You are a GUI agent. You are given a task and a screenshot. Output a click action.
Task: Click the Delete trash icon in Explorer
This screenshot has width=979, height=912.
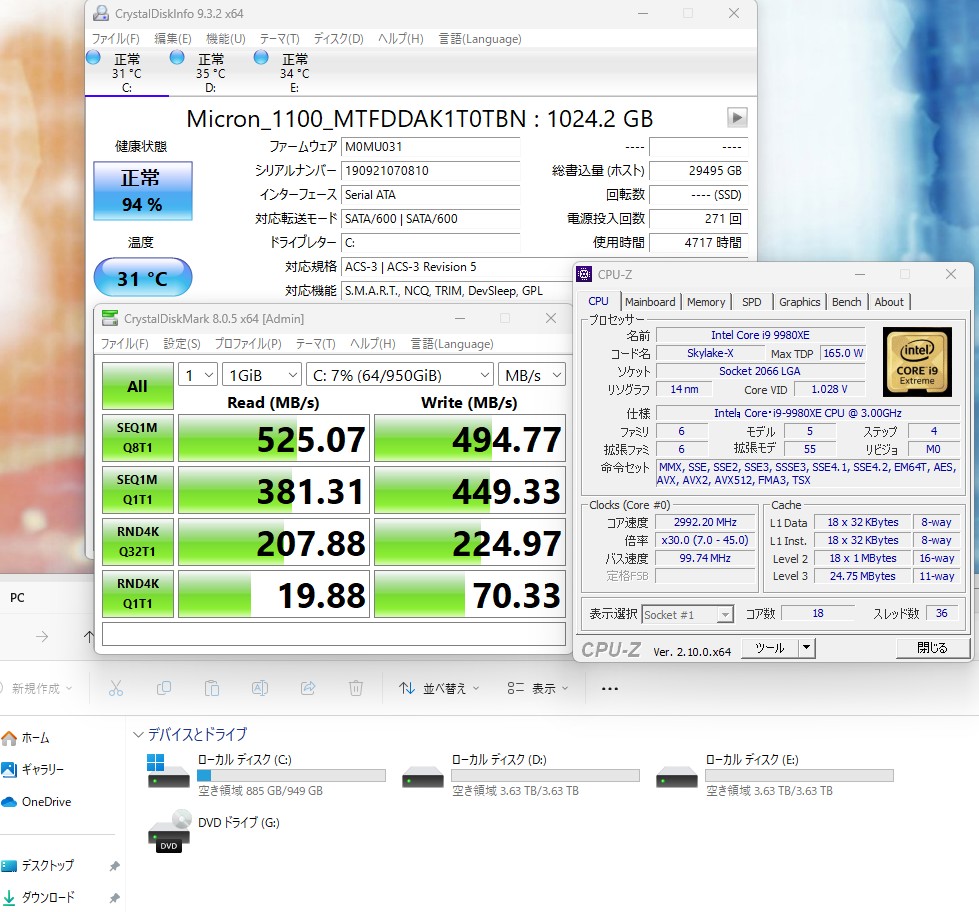(356, 688)
